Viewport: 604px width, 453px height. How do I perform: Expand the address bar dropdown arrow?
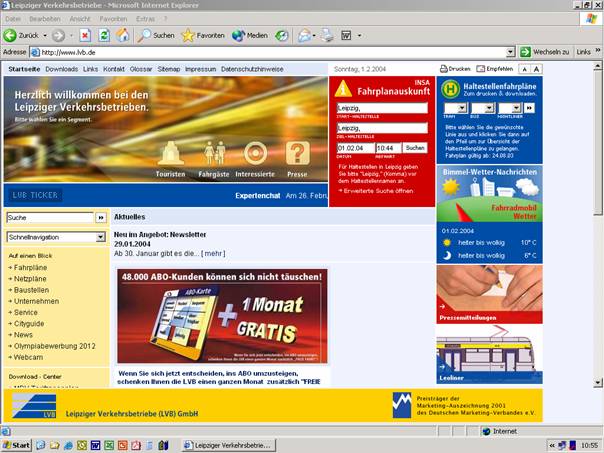(x=510, y=52)
